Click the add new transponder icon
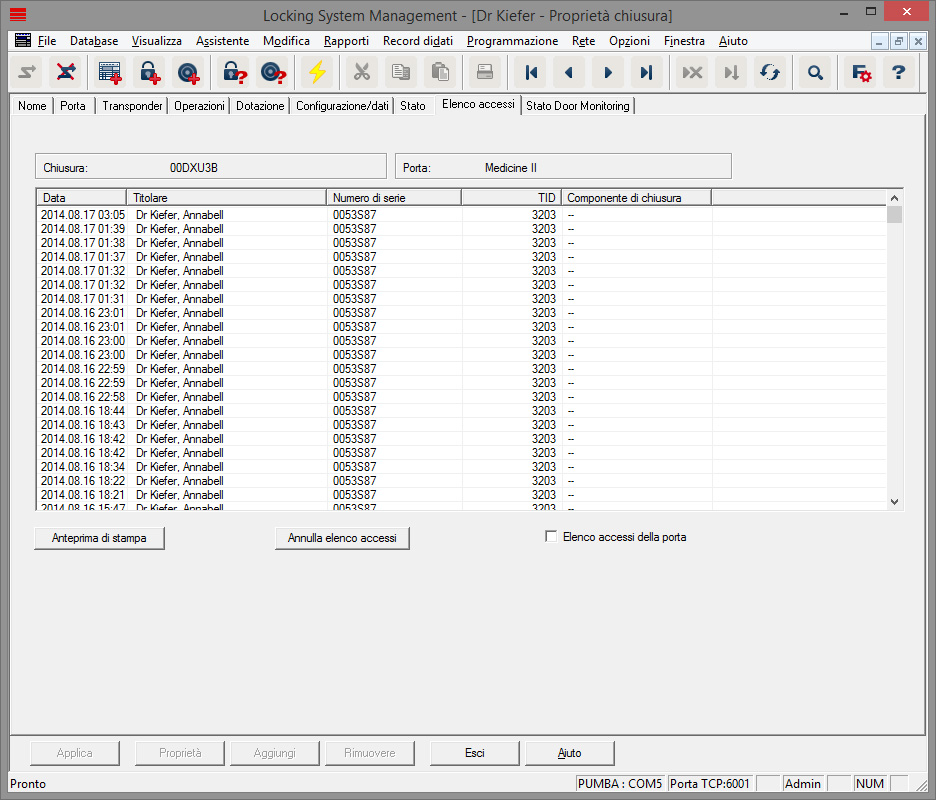936x800 pixels. 187,73
